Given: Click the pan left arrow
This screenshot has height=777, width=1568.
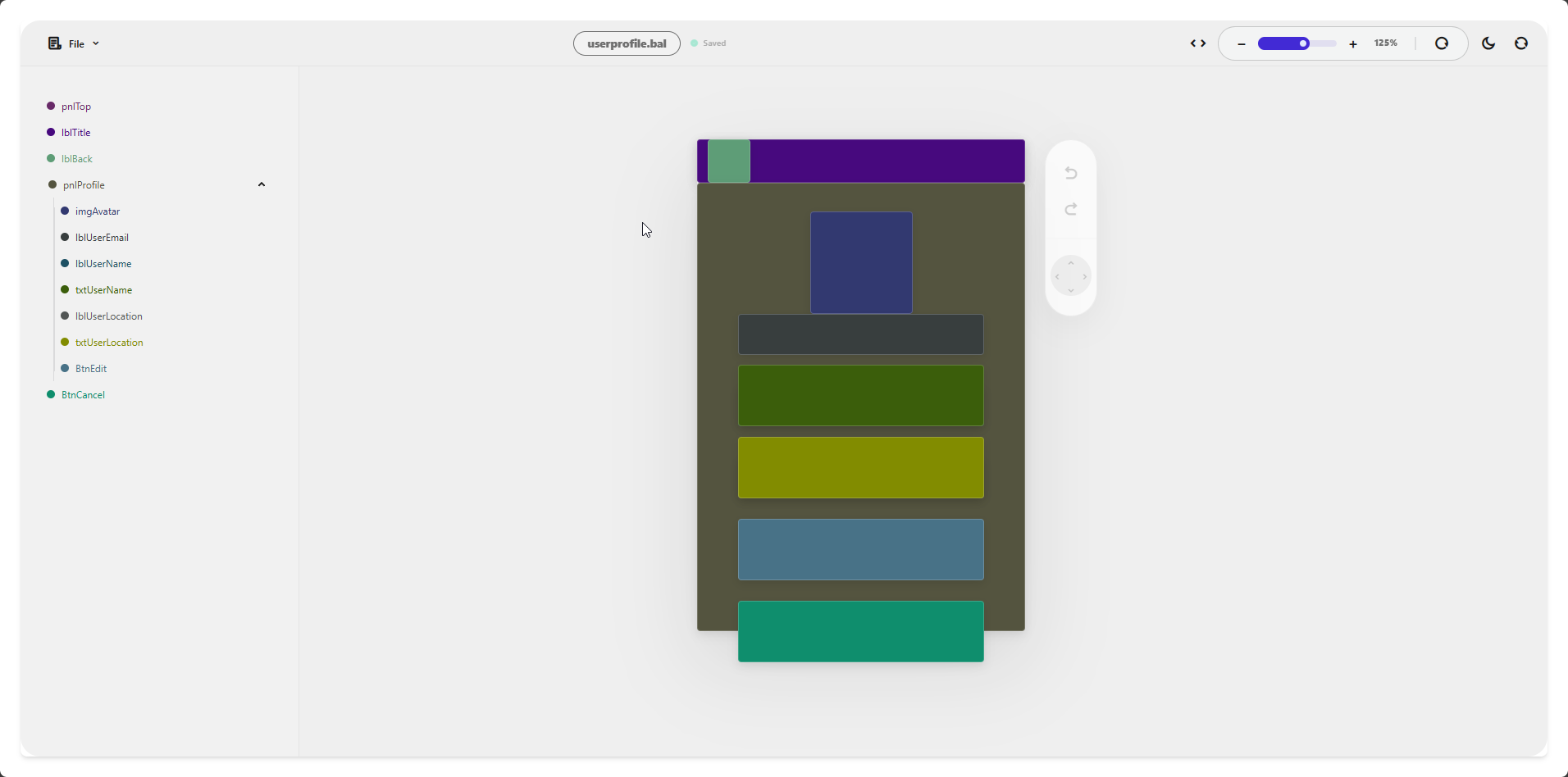Looking at the screenshot, I should coord(1057,277).
